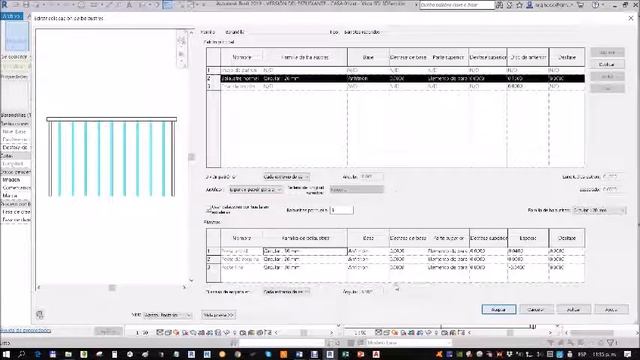
Task: Open the Archivo tab
Action: click(x=12, y=16)
